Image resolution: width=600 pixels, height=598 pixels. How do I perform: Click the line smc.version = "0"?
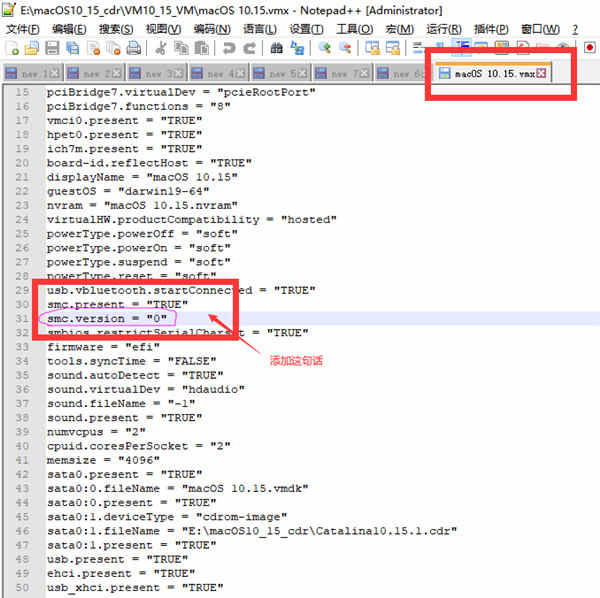click(x=107, y=318)
